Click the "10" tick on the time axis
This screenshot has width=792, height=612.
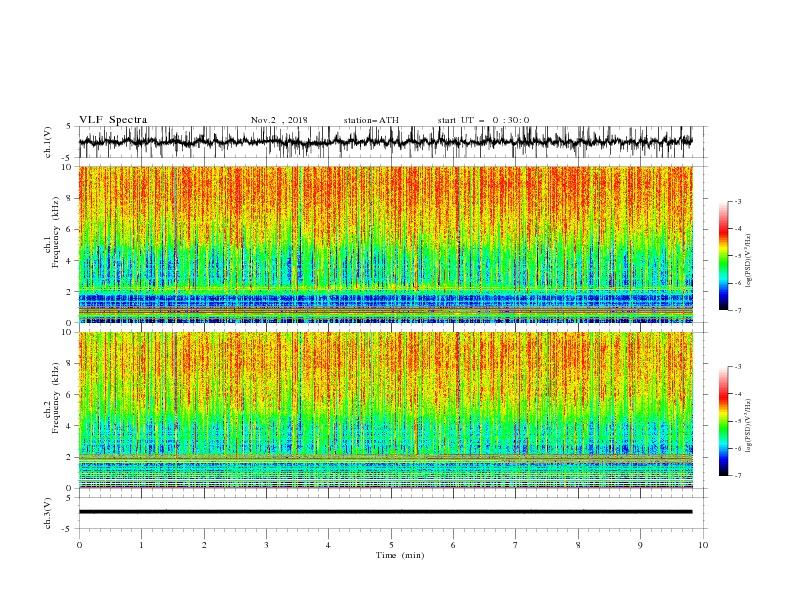pyautogui.click(x=703, y=545)
